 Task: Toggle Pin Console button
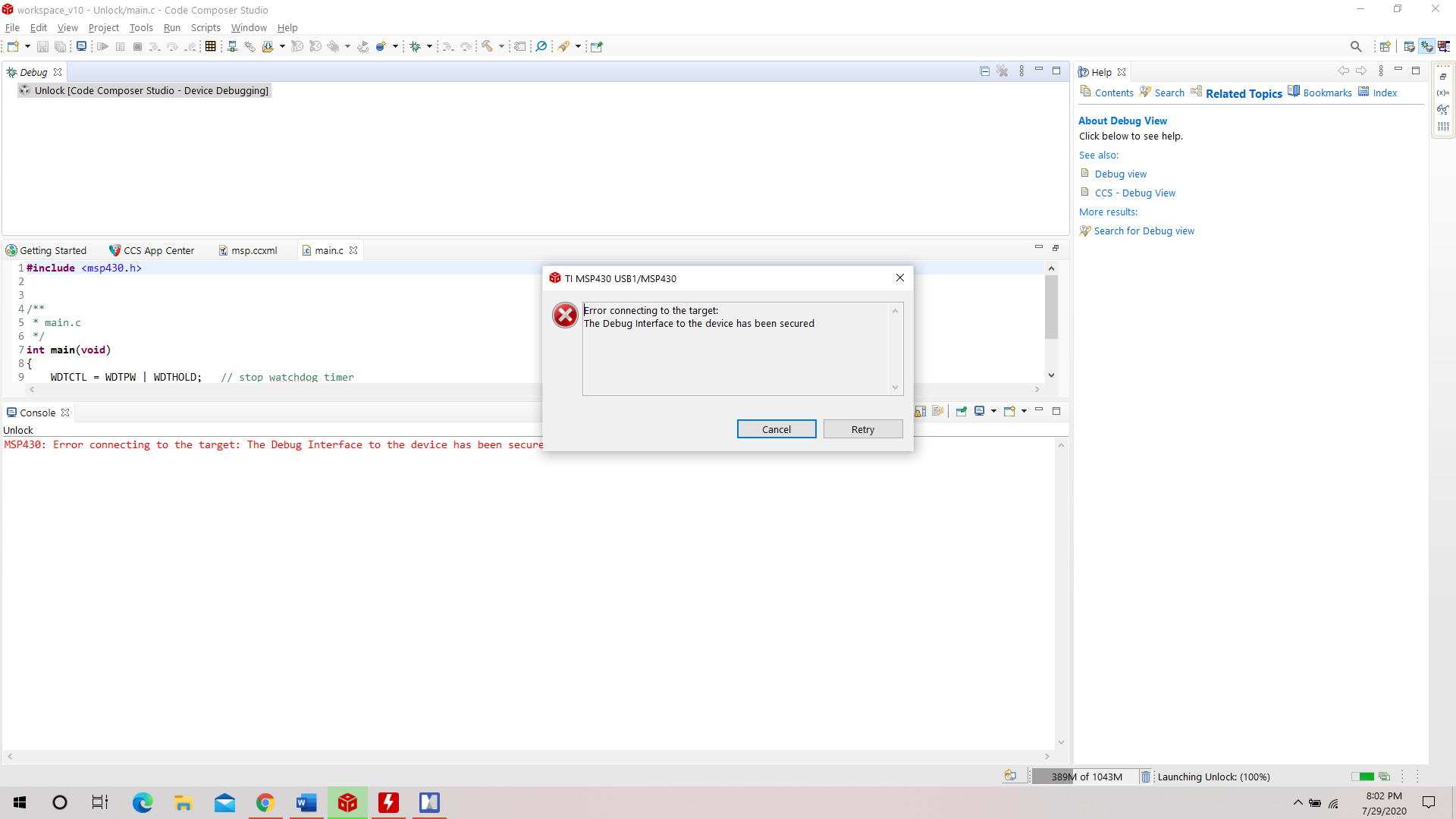click(x=961, y=411)
